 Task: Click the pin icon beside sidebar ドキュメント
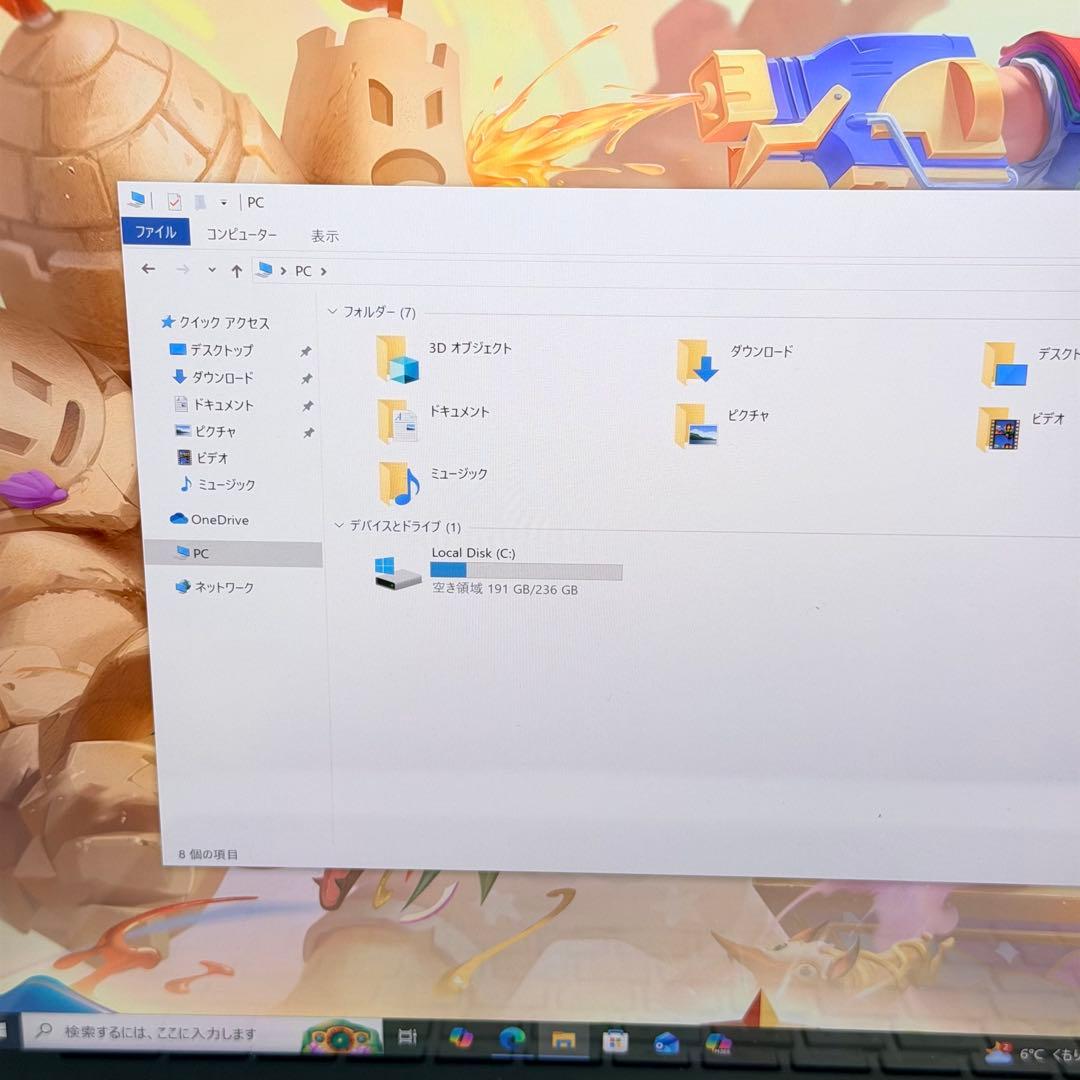pyautogui.click(x=308, y=406)
